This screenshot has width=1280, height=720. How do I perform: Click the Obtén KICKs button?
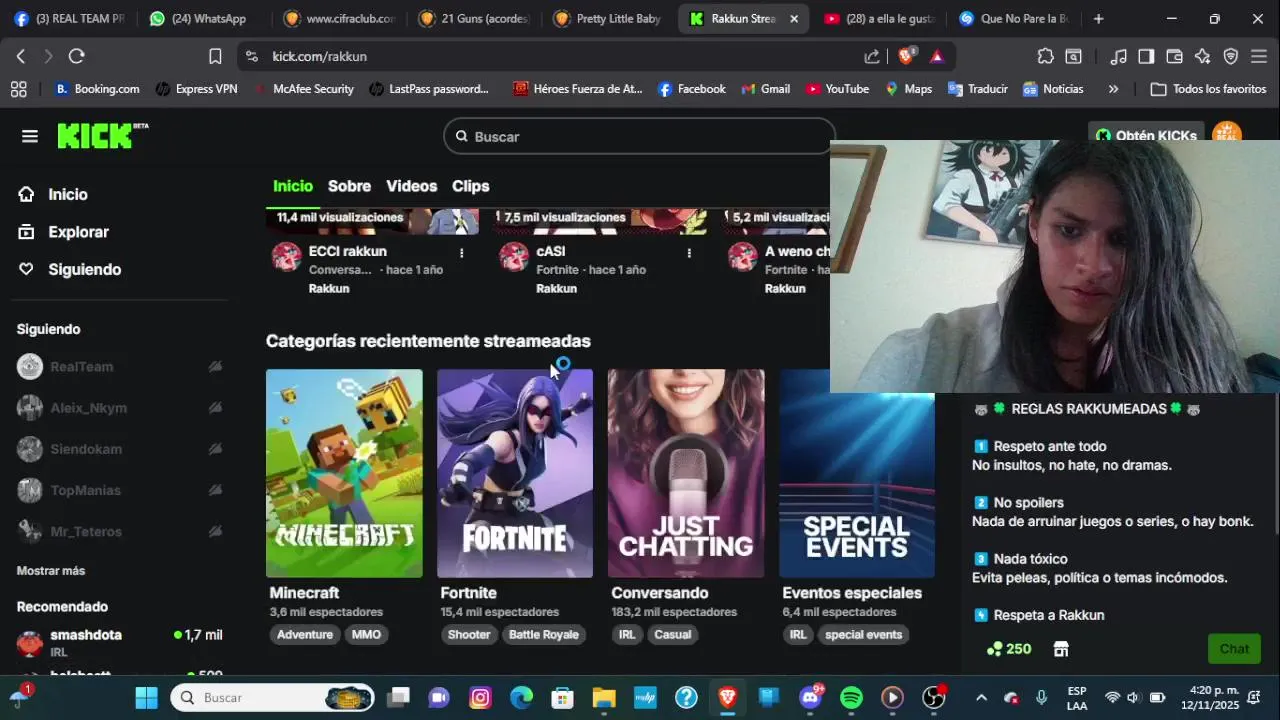click(1146, 134)
